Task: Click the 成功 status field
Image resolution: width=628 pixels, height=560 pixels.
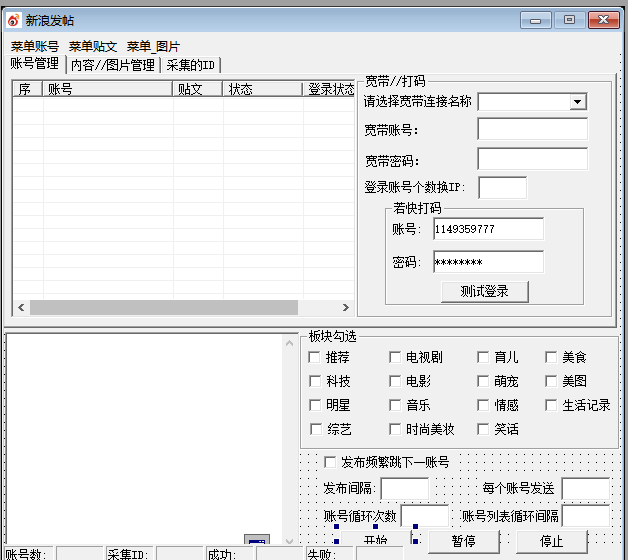Action: [x=279, y=553]
